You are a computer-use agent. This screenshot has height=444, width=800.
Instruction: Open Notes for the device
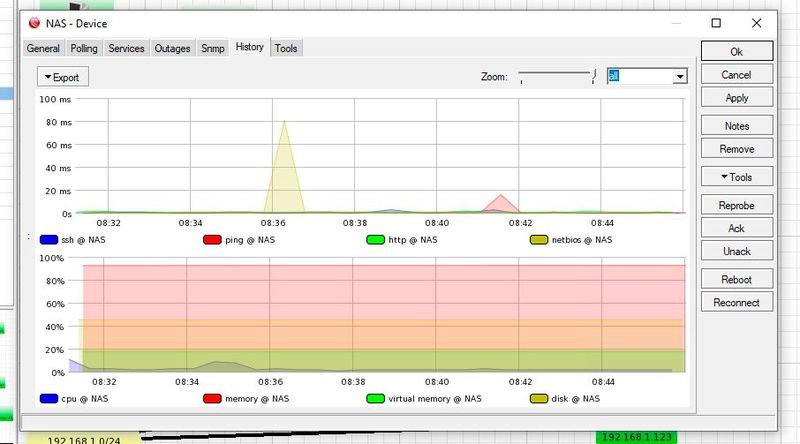pyautogui.click(x=737, y=126)
